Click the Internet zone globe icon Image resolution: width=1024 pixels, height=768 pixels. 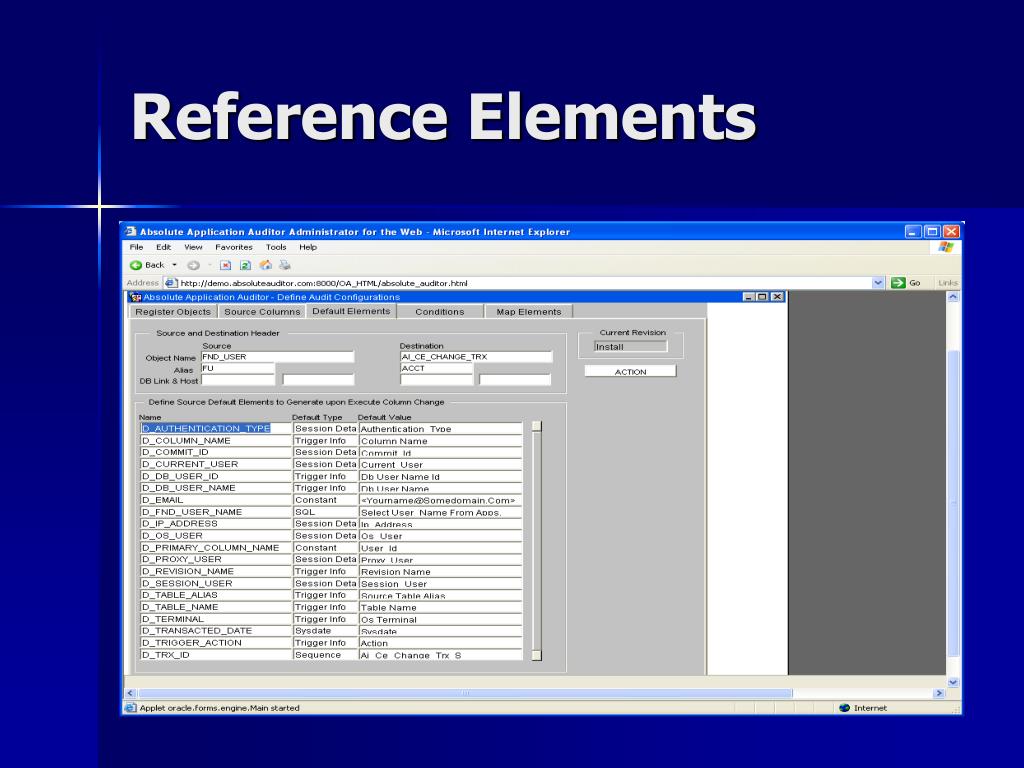[x=844, y=708]
